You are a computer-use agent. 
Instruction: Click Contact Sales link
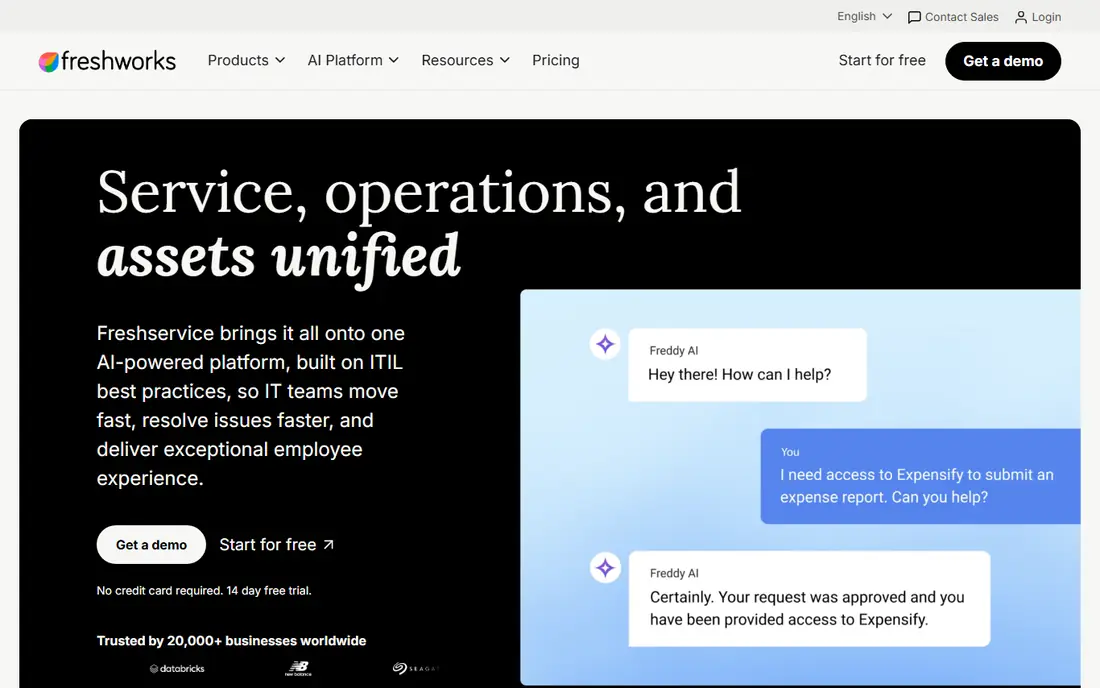tap(953, 17)
